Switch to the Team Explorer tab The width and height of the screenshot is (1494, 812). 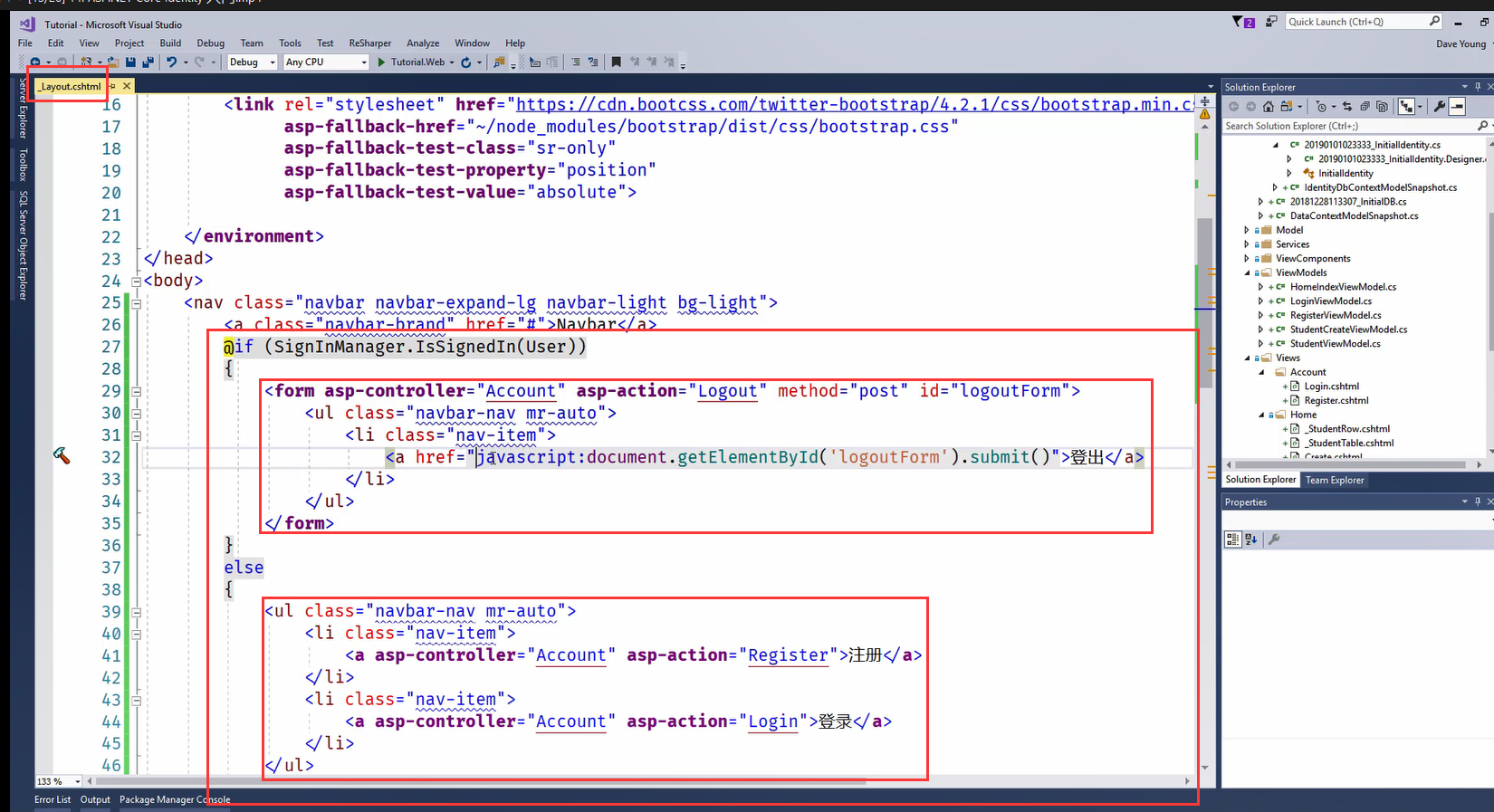click(1334, 480)
